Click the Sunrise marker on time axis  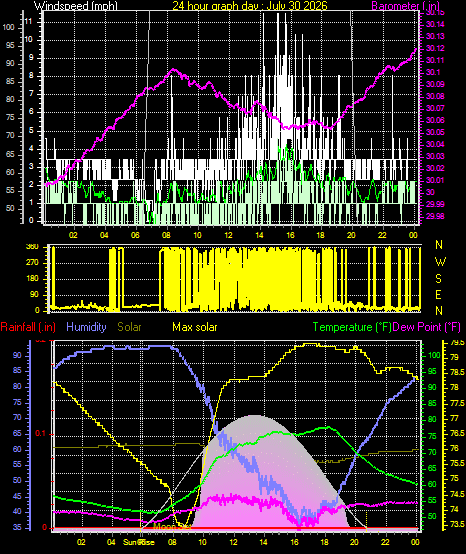coord(138,542)
